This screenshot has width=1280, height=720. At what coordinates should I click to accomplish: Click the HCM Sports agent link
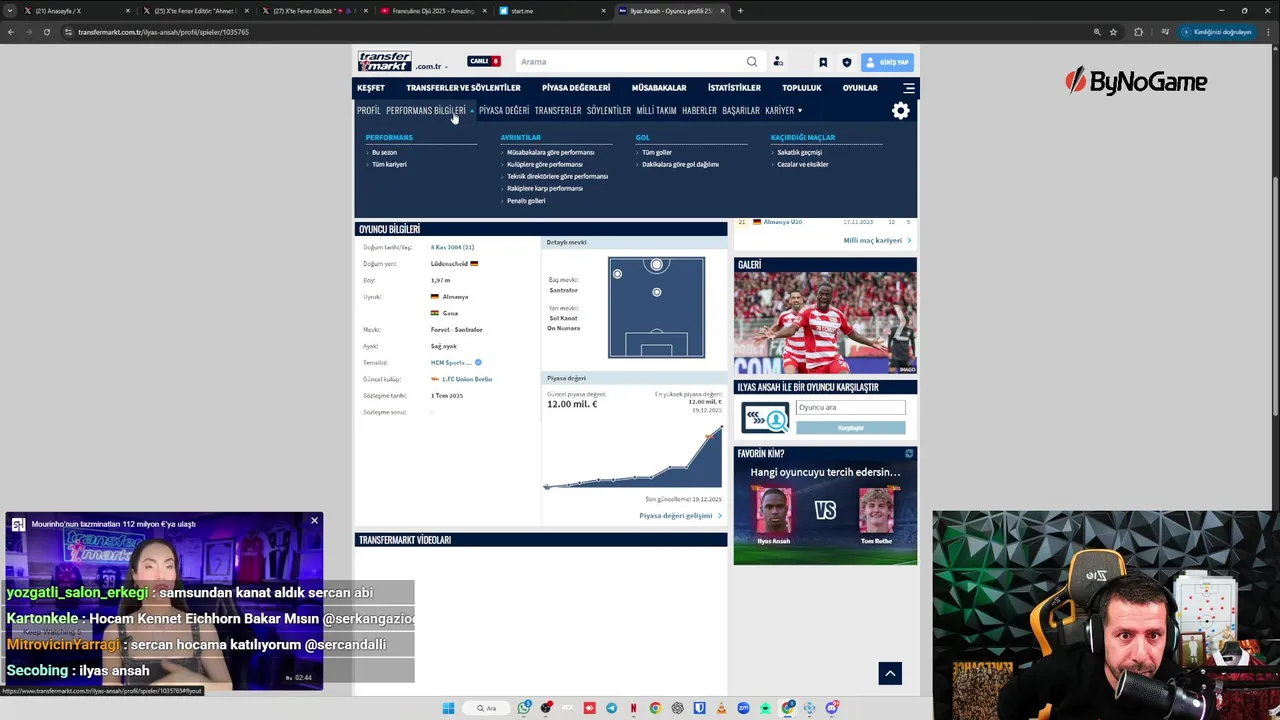[x=451, y=362]
